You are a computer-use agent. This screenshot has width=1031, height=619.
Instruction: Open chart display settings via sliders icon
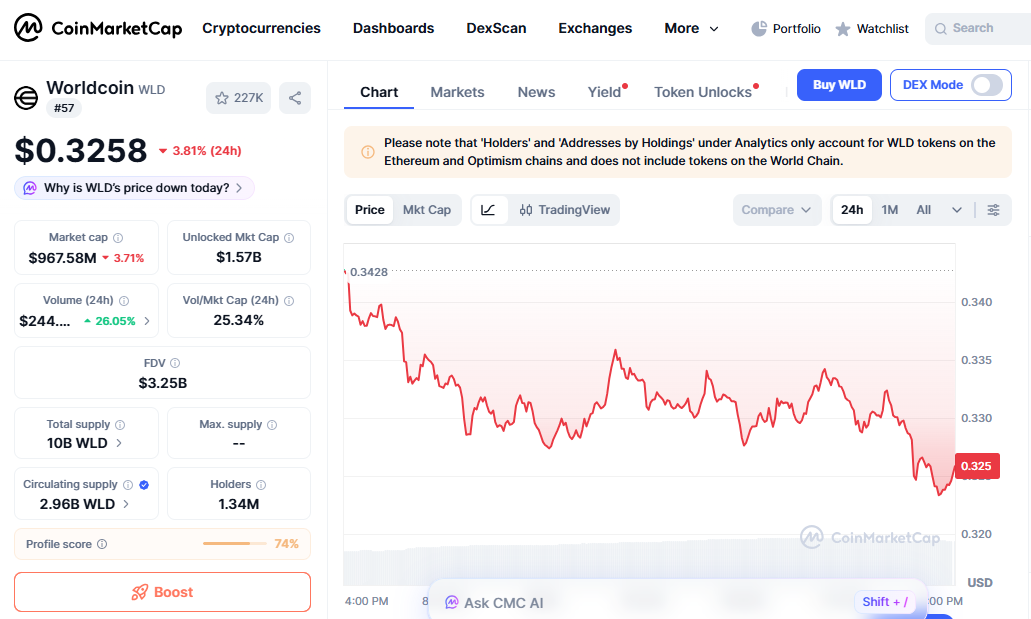(994, 210)
